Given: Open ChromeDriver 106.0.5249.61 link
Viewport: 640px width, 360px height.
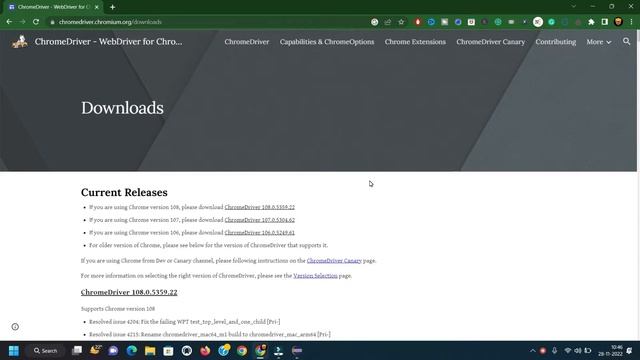Looking at the screenshot, I should click(x=260, y=233).
